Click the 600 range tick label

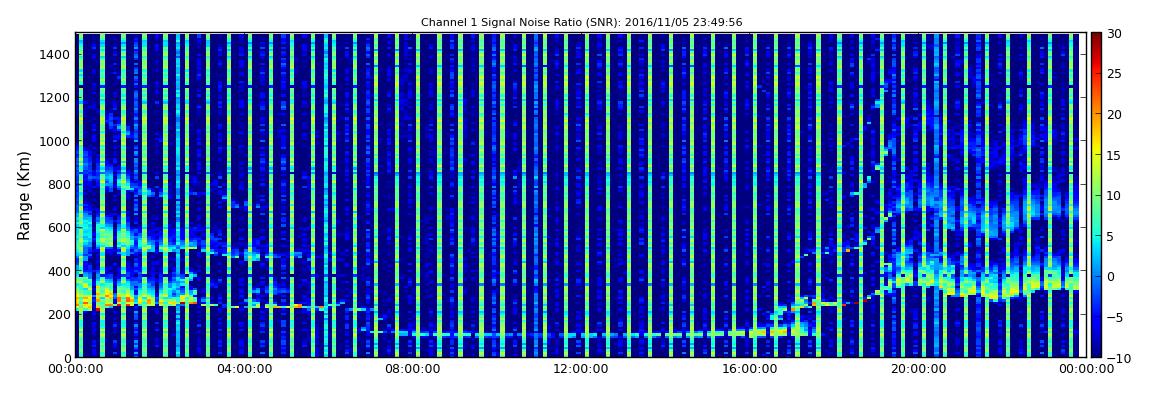59,227
